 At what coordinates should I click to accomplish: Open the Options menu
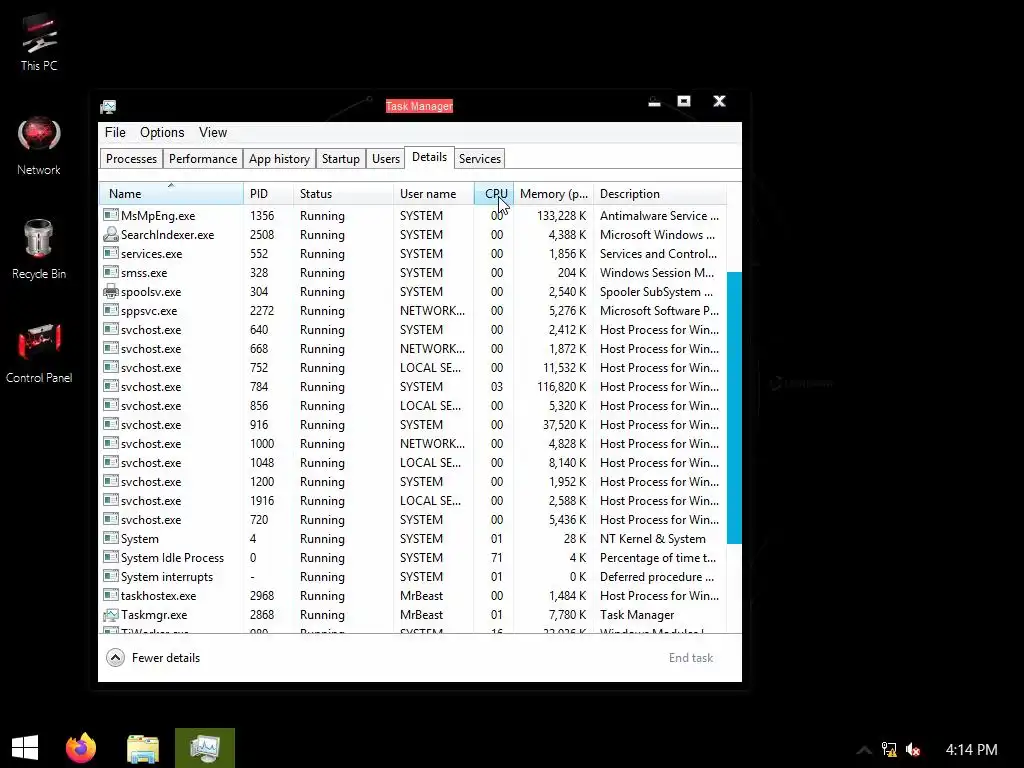point(162,133)
